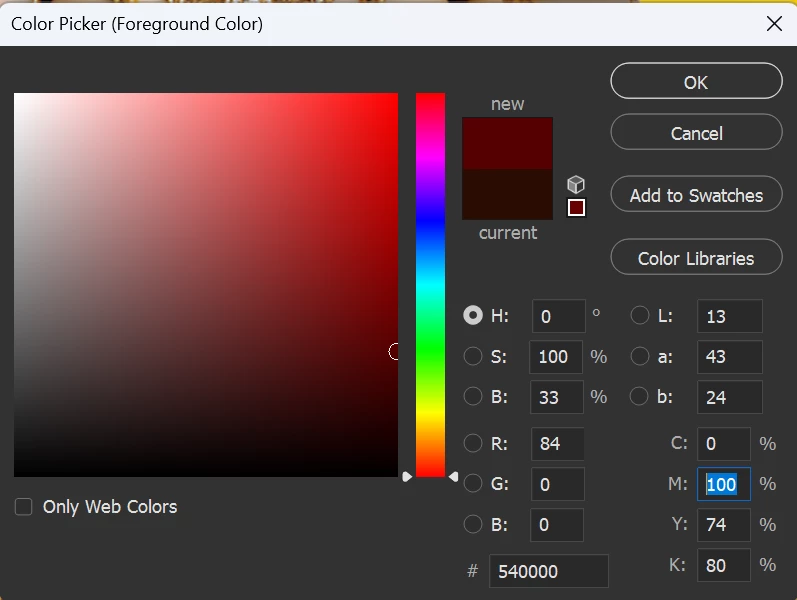Enable Only Web Colors checkbox

[23, 507]
